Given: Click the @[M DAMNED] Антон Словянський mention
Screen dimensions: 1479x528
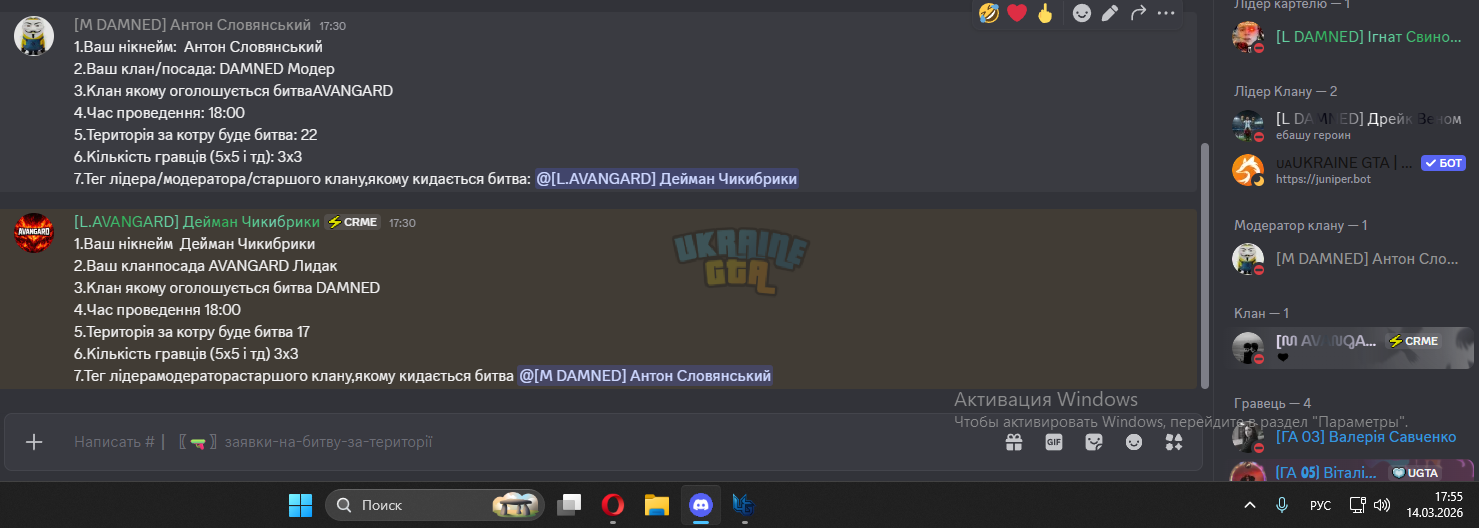Looking at the screenshot, I should click(645, 376).
